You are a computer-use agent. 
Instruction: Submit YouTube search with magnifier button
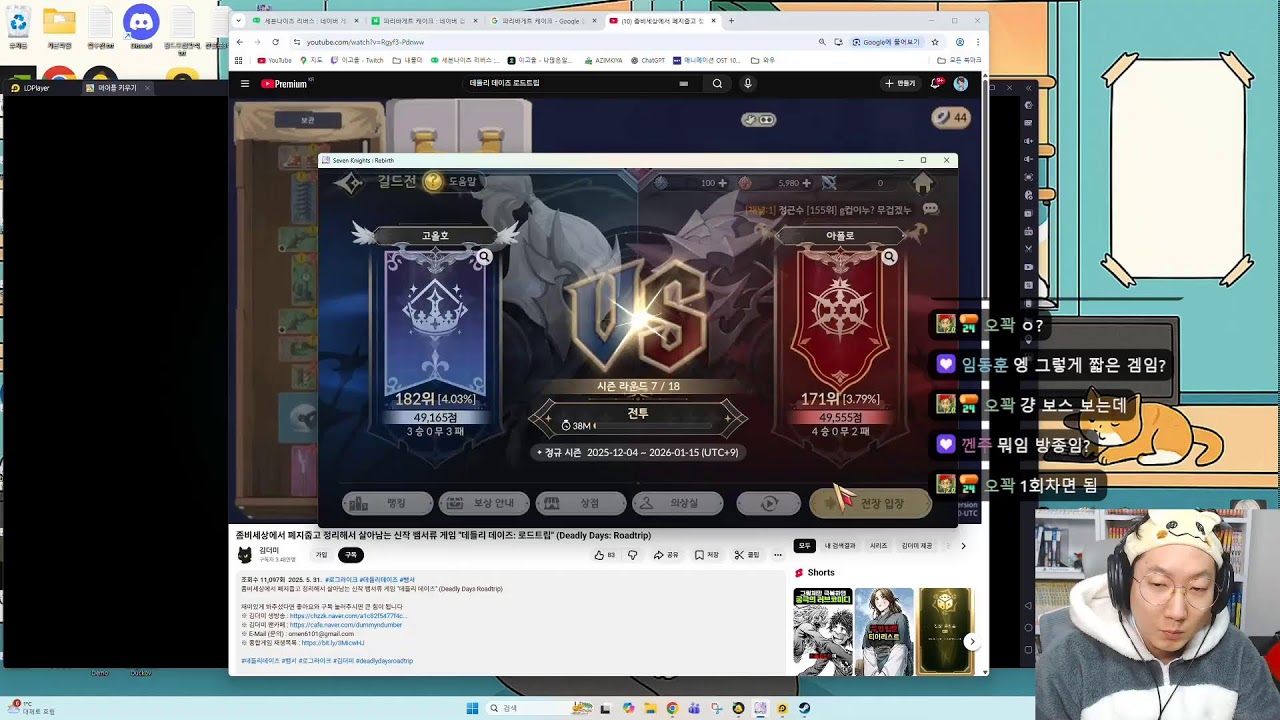click(x=717, y=84)
